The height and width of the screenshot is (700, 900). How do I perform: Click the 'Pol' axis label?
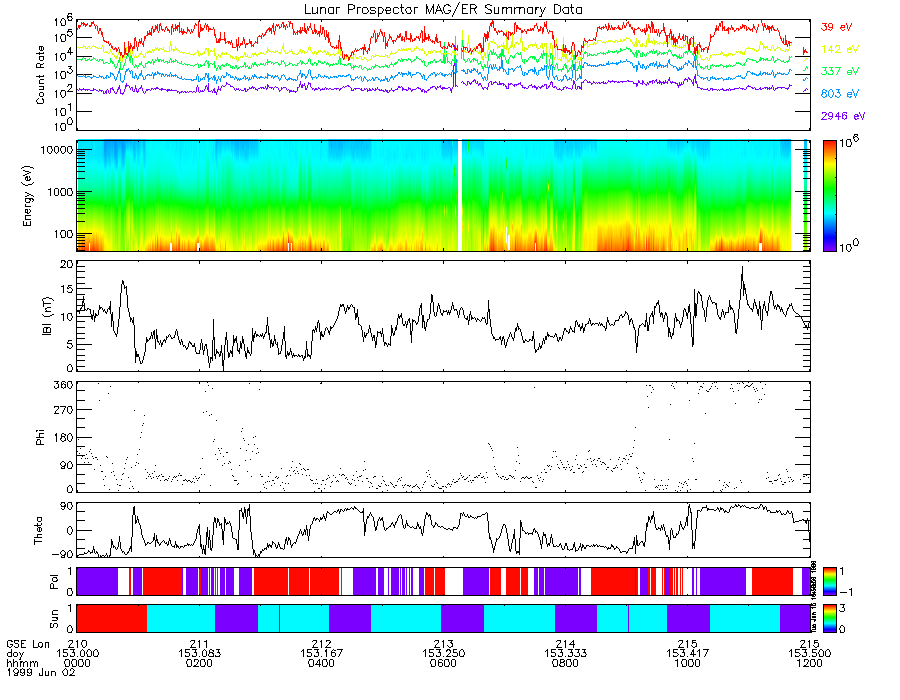(x=54, y=582)
